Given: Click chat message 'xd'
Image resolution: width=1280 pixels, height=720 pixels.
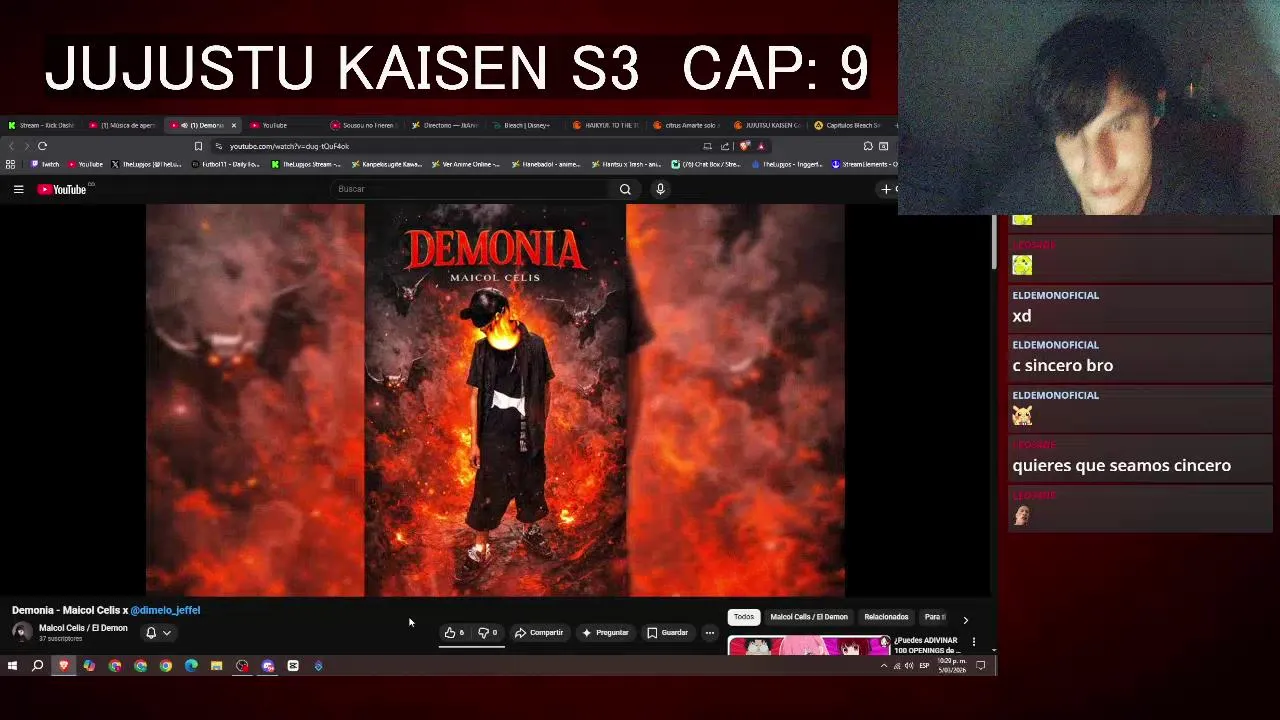Looking at the screenshot, I should point(1021,316).
